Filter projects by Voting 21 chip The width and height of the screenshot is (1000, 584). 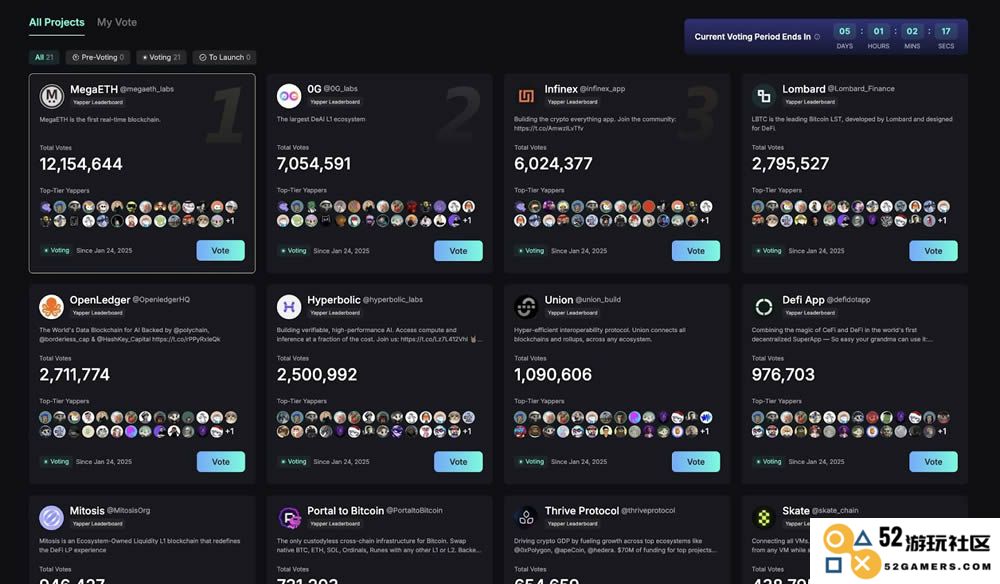[161, 57]
